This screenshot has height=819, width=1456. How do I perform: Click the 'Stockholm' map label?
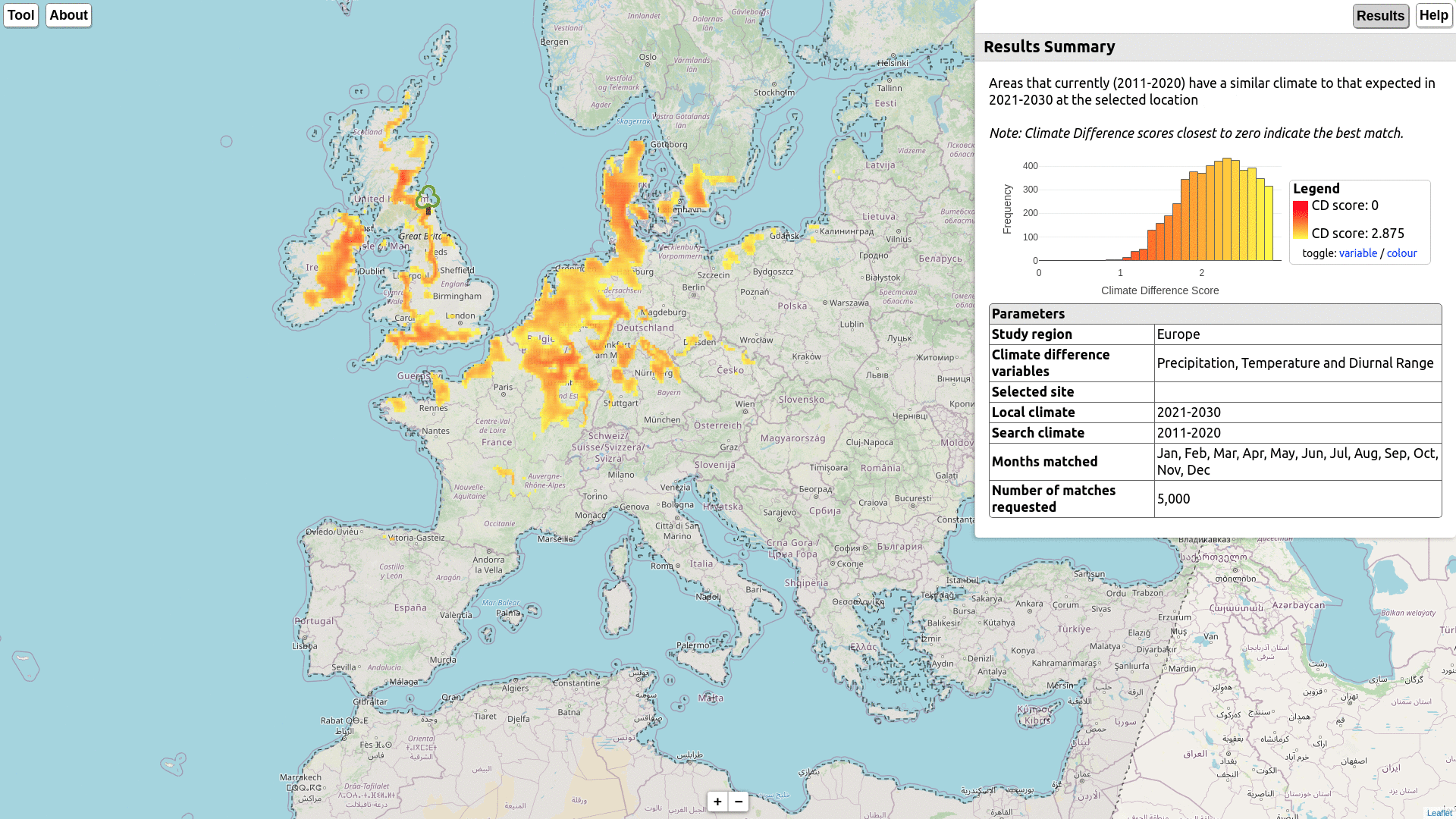774,93
